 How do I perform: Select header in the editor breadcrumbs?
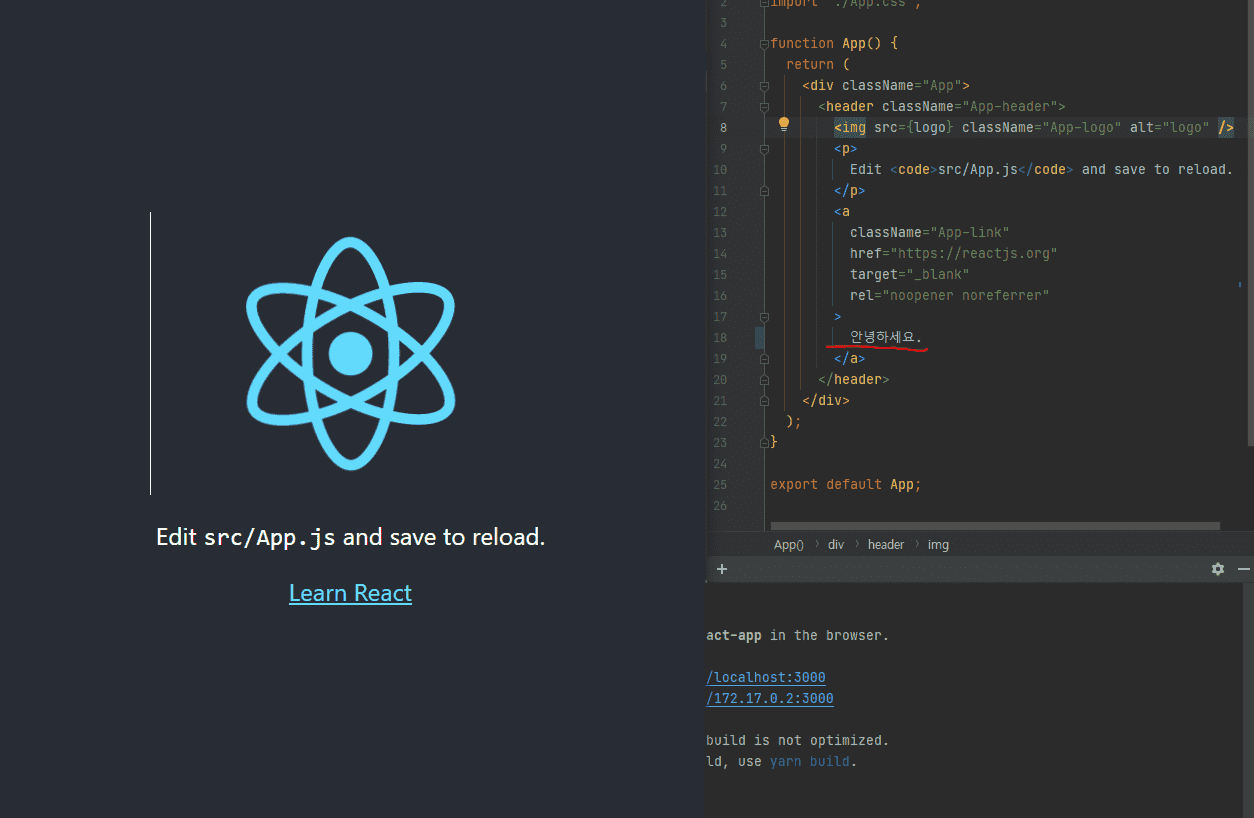pyautogui.click(x=886, y=545)
